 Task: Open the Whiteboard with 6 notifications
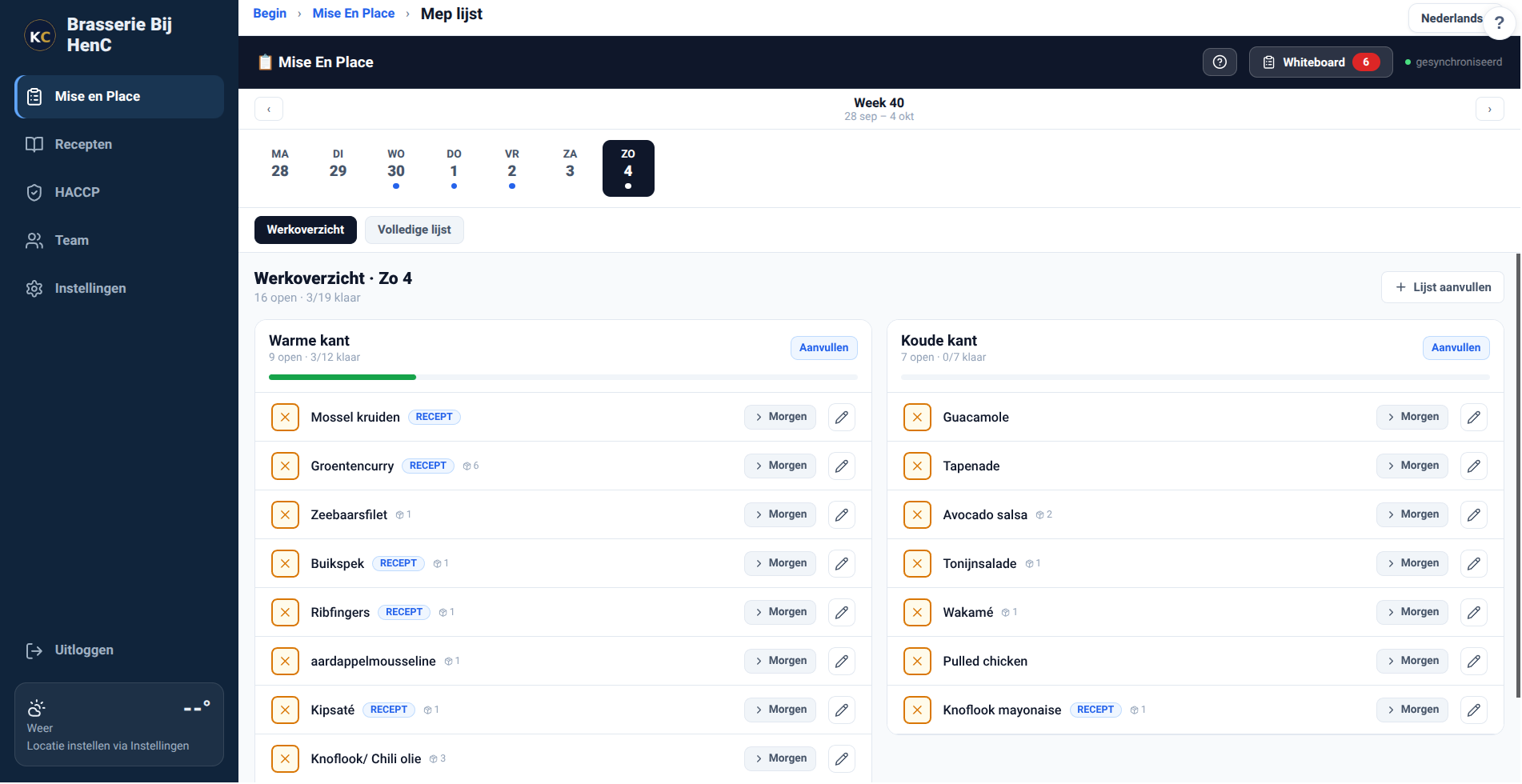(x=1321, y=62)
